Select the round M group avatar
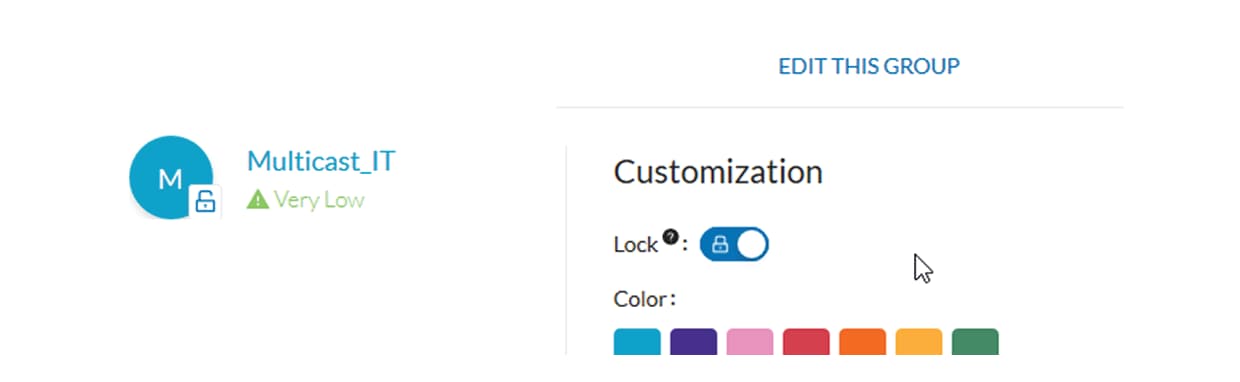 point(171,177)
